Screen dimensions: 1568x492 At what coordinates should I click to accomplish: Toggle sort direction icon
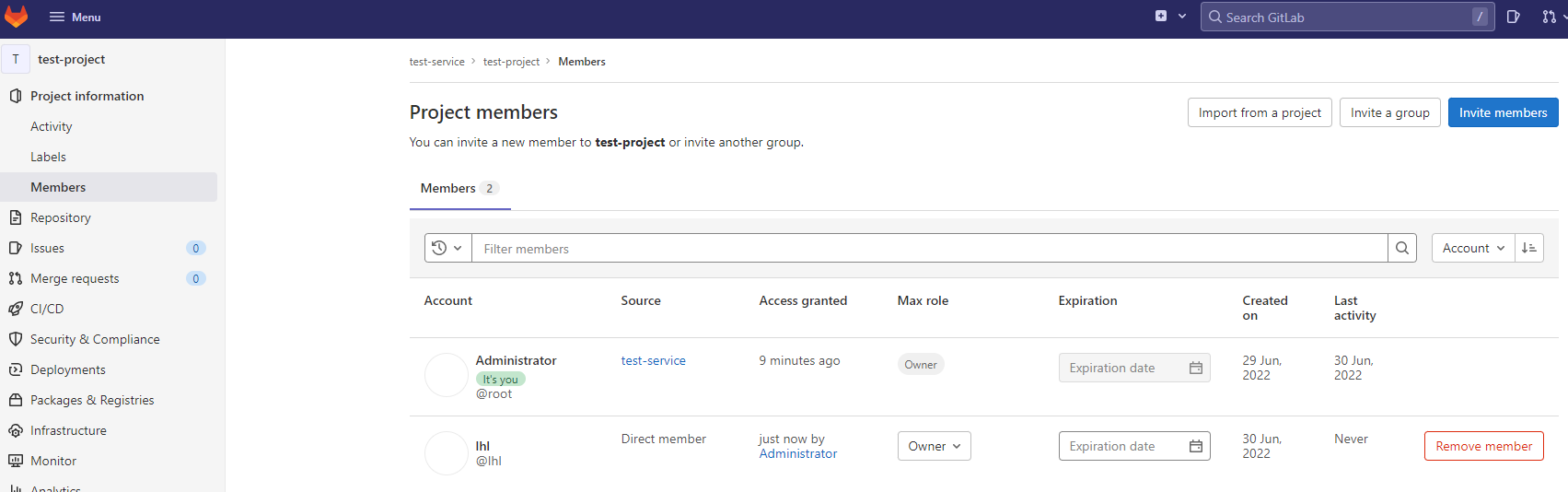tap(1529, 248)
